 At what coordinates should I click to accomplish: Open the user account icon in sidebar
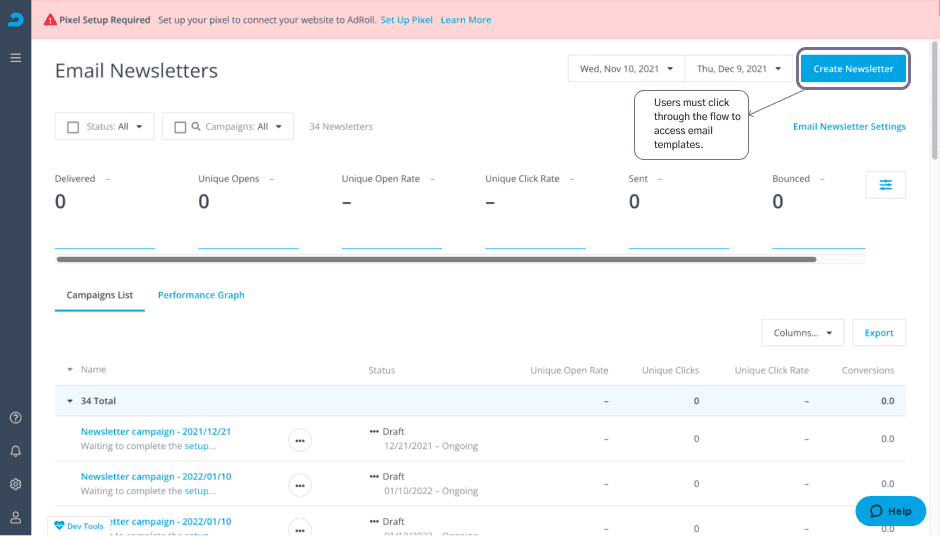[16, 517]
